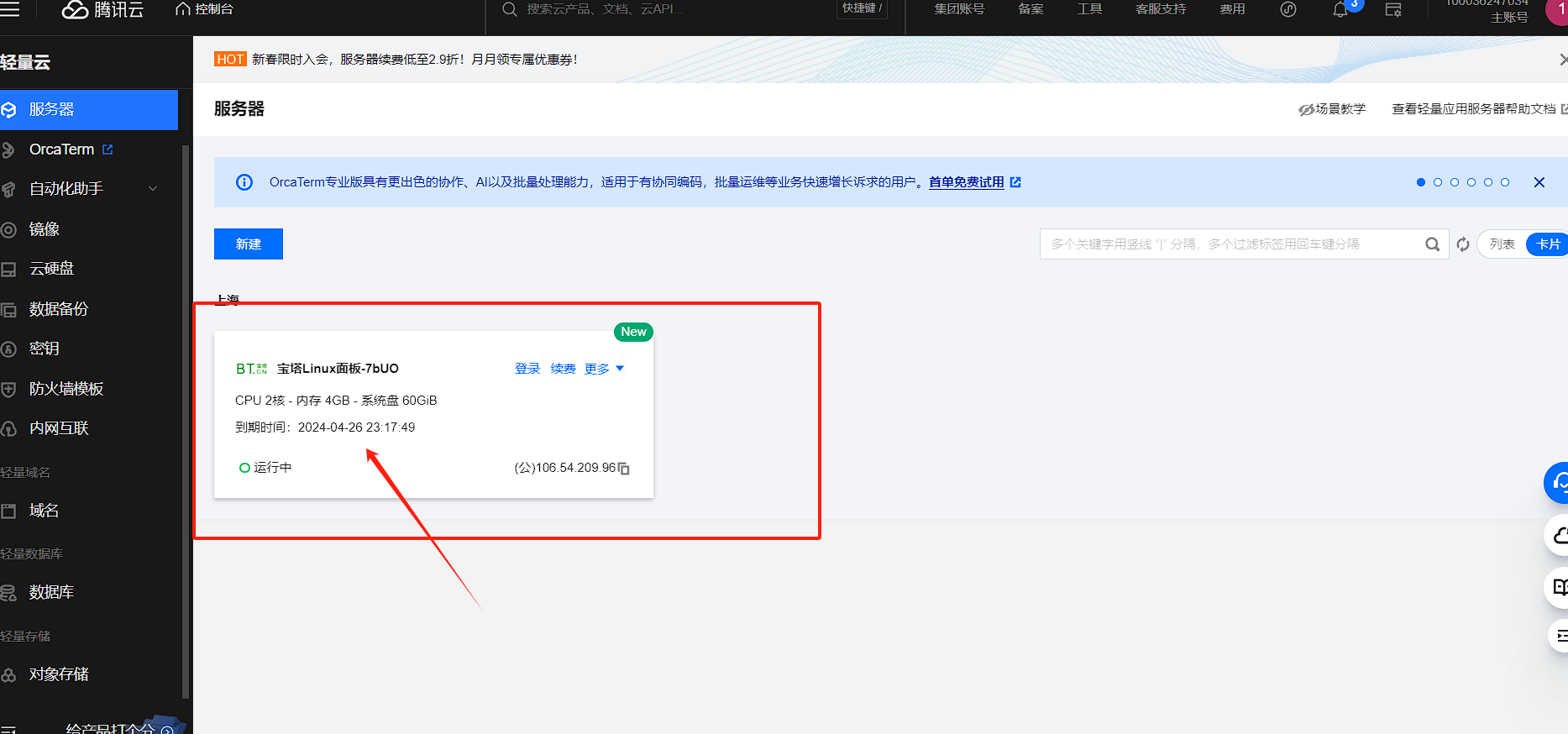Open the hamburger menu at top left
1568x734 pixels.
[9, 9]
